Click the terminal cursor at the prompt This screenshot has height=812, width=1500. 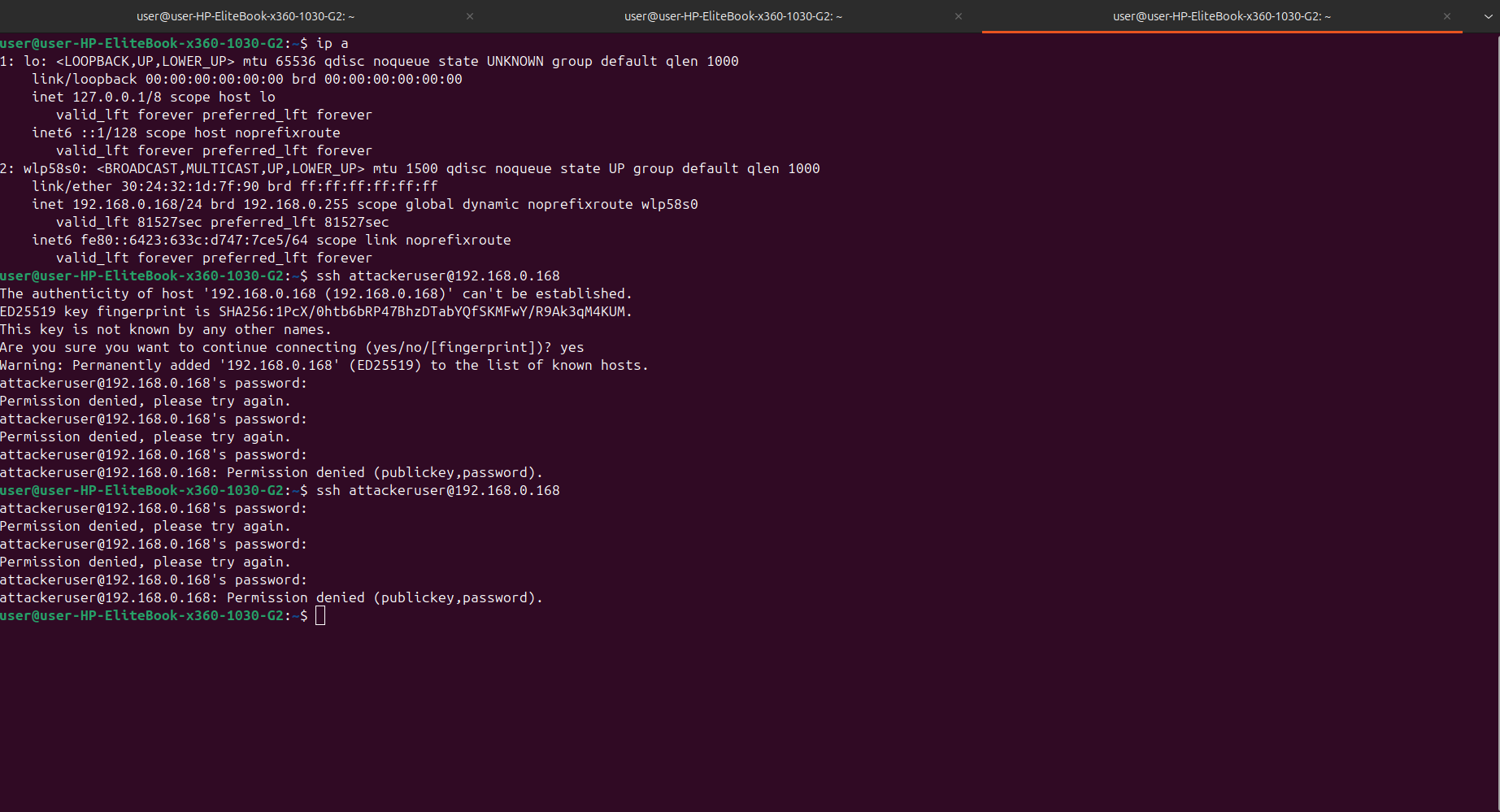(x=320, y=615)
